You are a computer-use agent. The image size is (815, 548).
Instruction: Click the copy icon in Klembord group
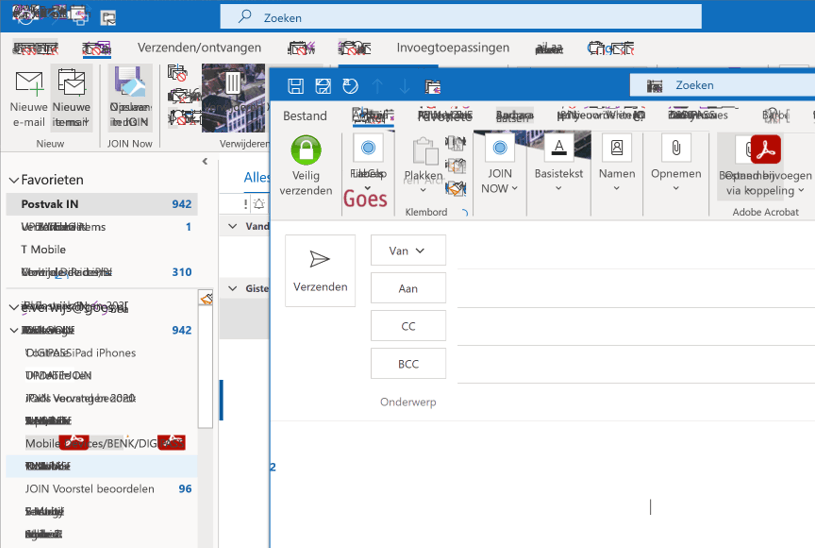click(x=455, y=165)
